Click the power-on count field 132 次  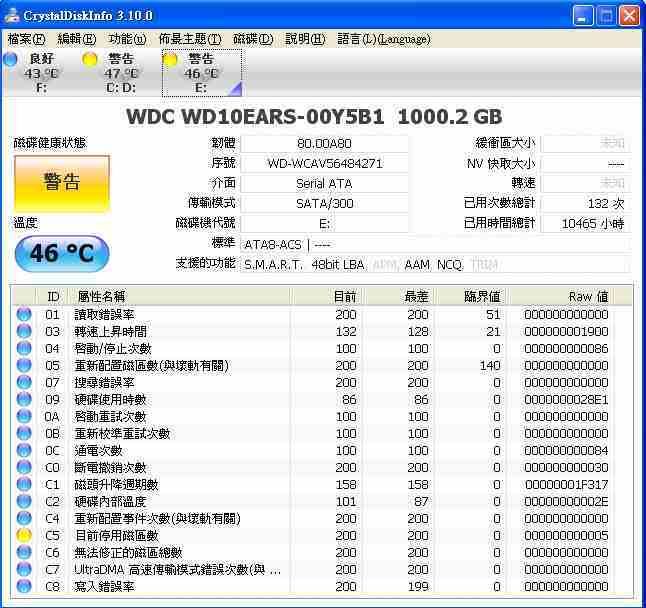pos(585,203)
